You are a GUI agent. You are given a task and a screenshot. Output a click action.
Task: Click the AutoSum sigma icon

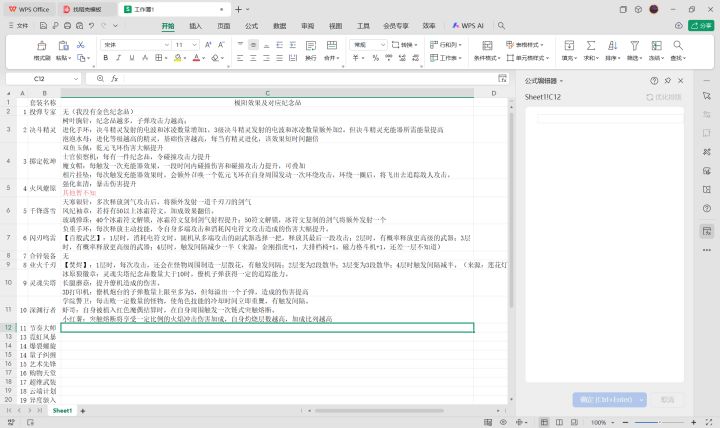pyautogui.click(x=591, y=45)
